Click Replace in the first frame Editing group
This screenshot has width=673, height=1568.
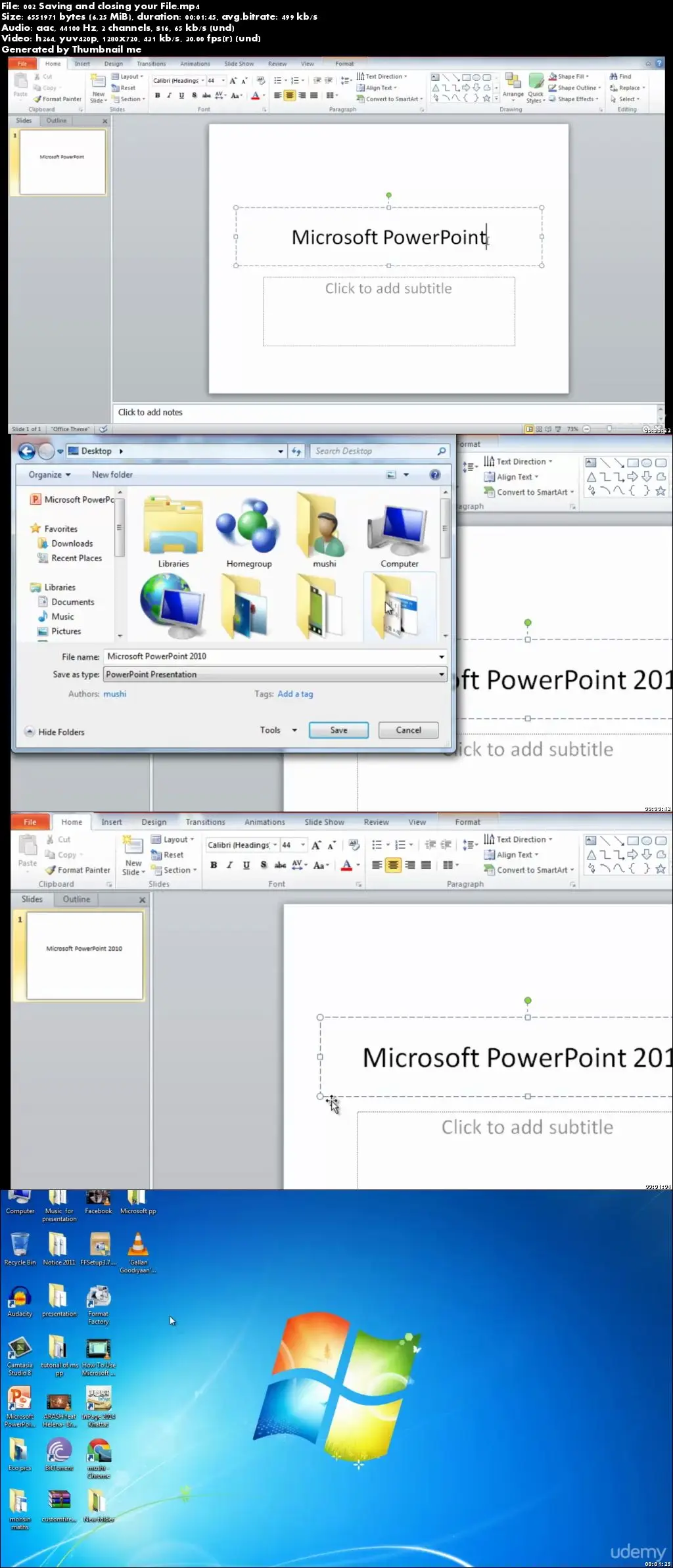(627, 87)
